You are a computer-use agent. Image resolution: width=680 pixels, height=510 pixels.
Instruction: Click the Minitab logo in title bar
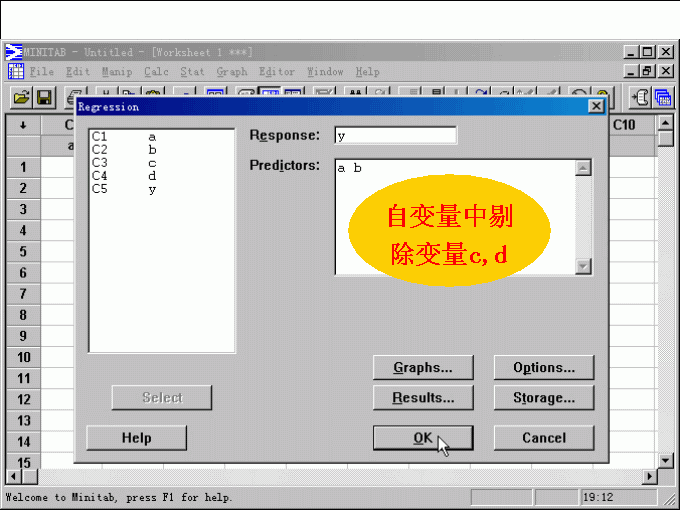tap(14, 52)
